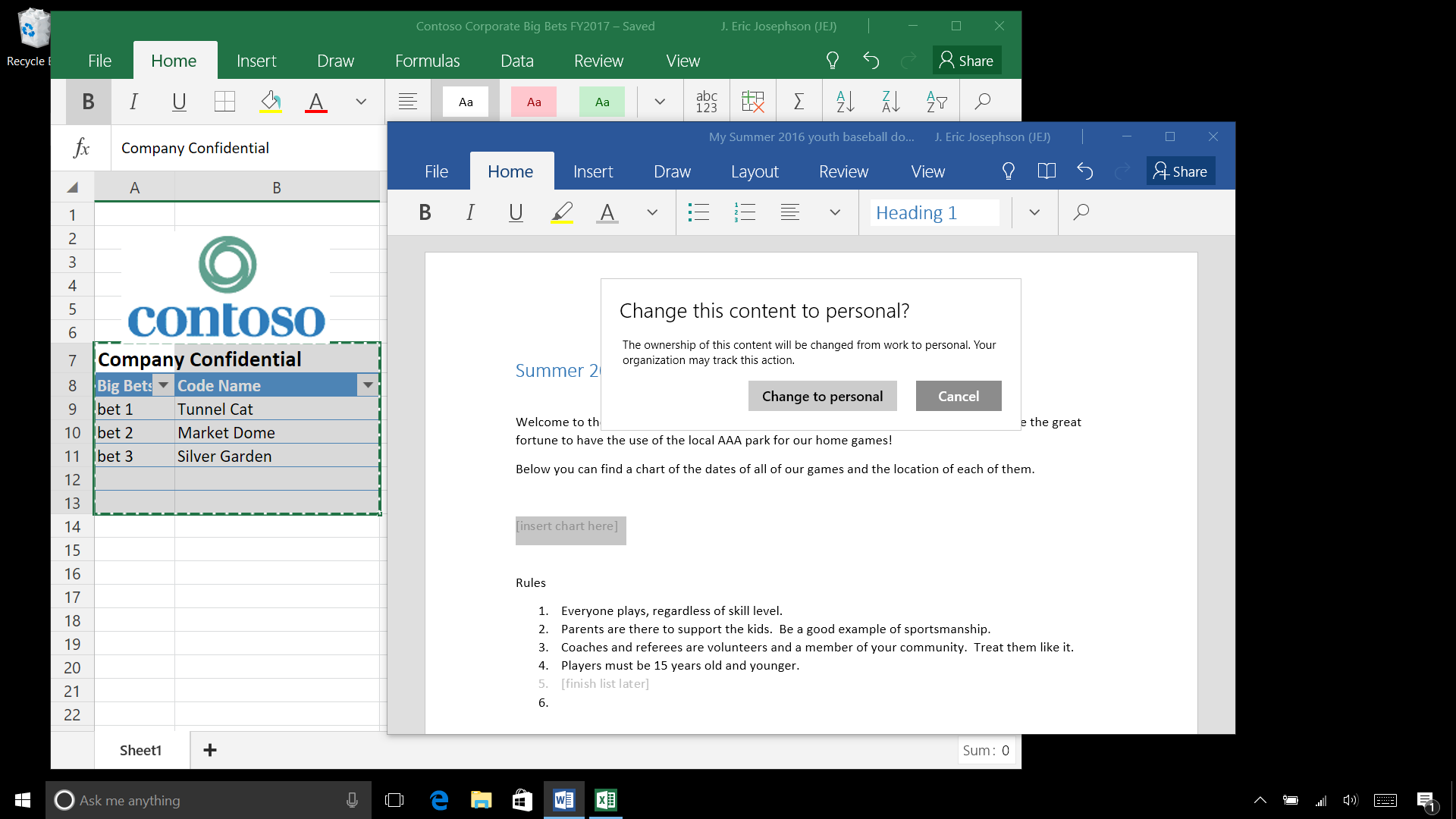The width and height of the screenshot is (1456, 819).
Task: Toggle the Underline formatting in Excel ribbon
Action: pyautogui.click(x=179, y=101)
